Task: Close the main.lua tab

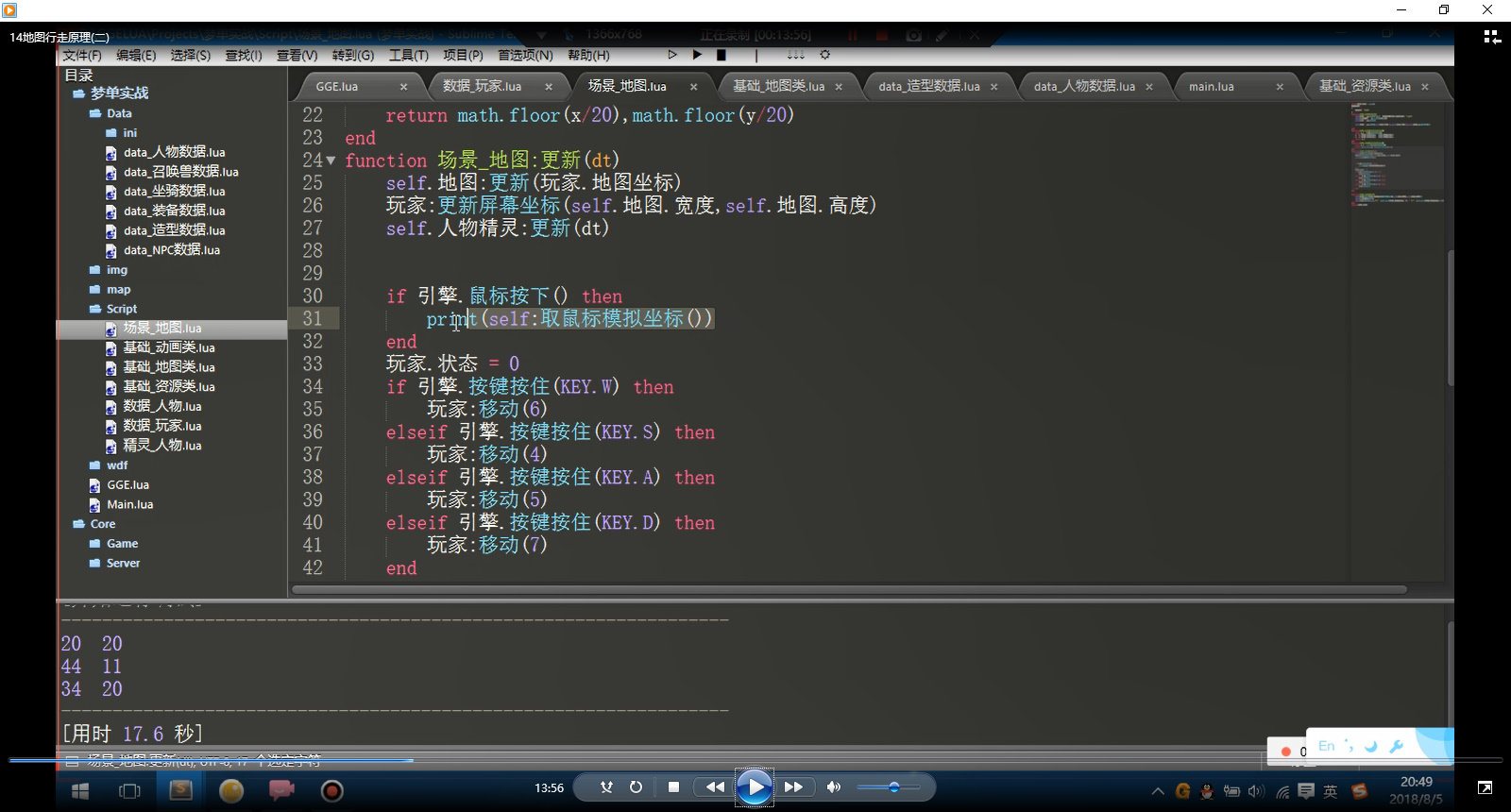Action: [x=1280, y=87]
